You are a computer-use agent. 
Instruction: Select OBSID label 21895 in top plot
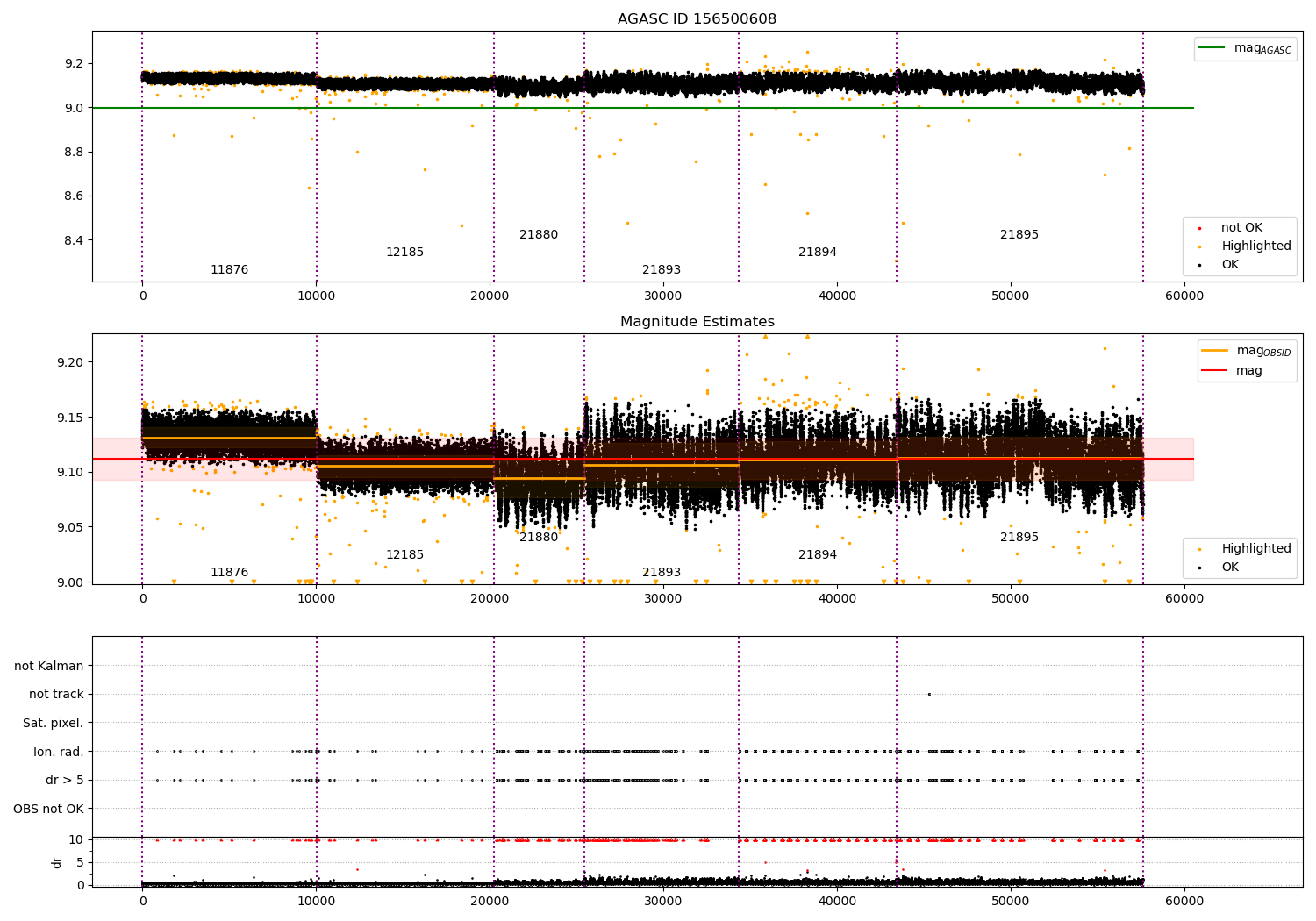(1019, 235)
